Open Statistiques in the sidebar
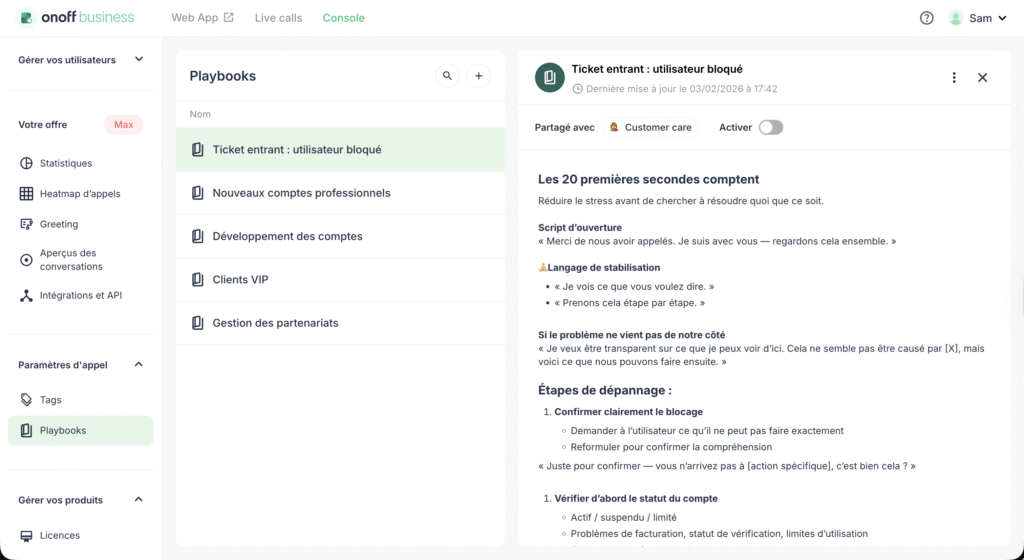The image size is (1024, 560). 65,163
